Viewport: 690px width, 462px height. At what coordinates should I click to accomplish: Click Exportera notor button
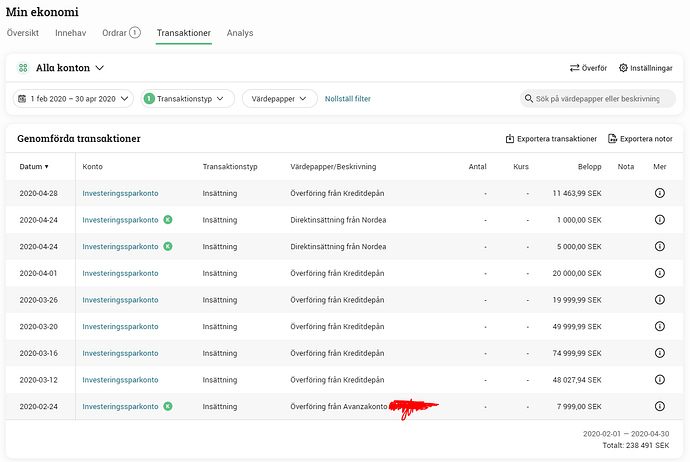tap(640, 139)
